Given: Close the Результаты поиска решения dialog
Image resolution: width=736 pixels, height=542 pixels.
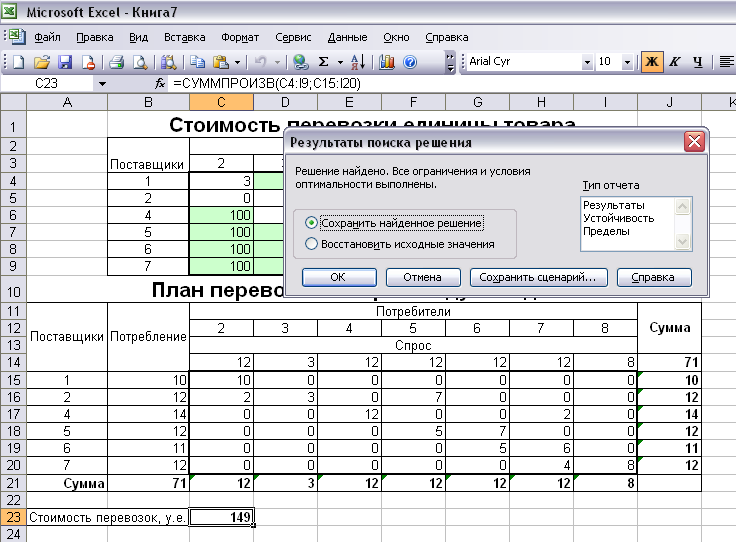Looking at the screenshot, I should click(694, 142).
